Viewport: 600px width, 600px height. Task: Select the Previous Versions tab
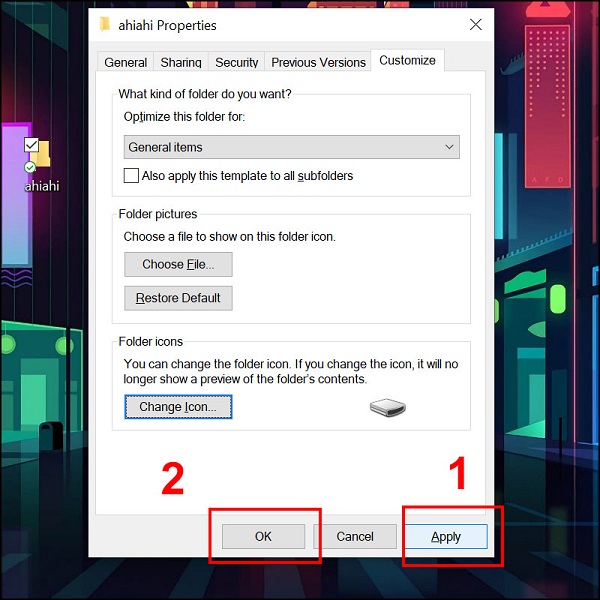tap(318, 62)
